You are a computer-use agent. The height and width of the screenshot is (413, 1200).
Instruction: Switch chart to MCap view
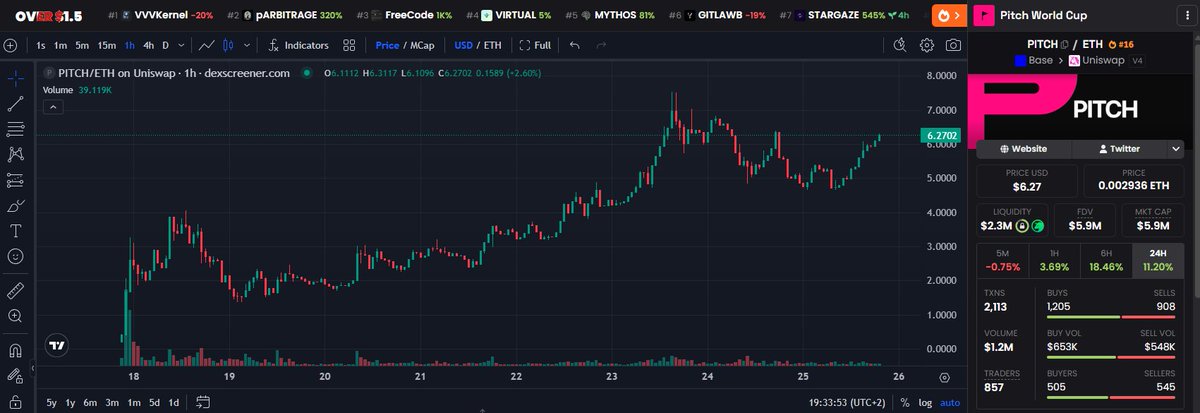pos(424,45)
